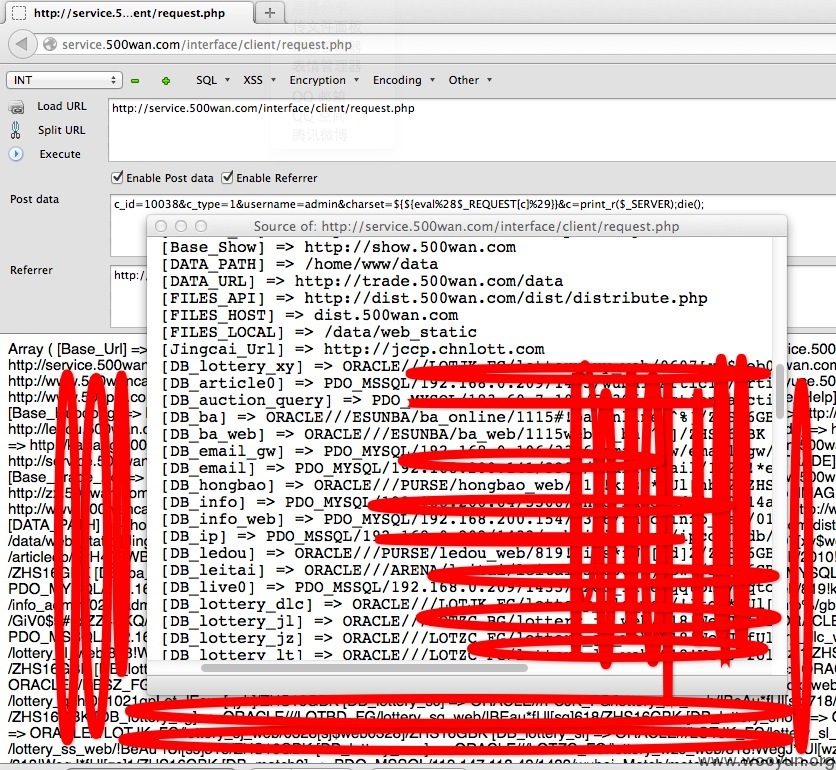Viewport: 836px width, 770px height.
Task: Click the [FILES_LOCAL] line in source
Action: (319, 333)
